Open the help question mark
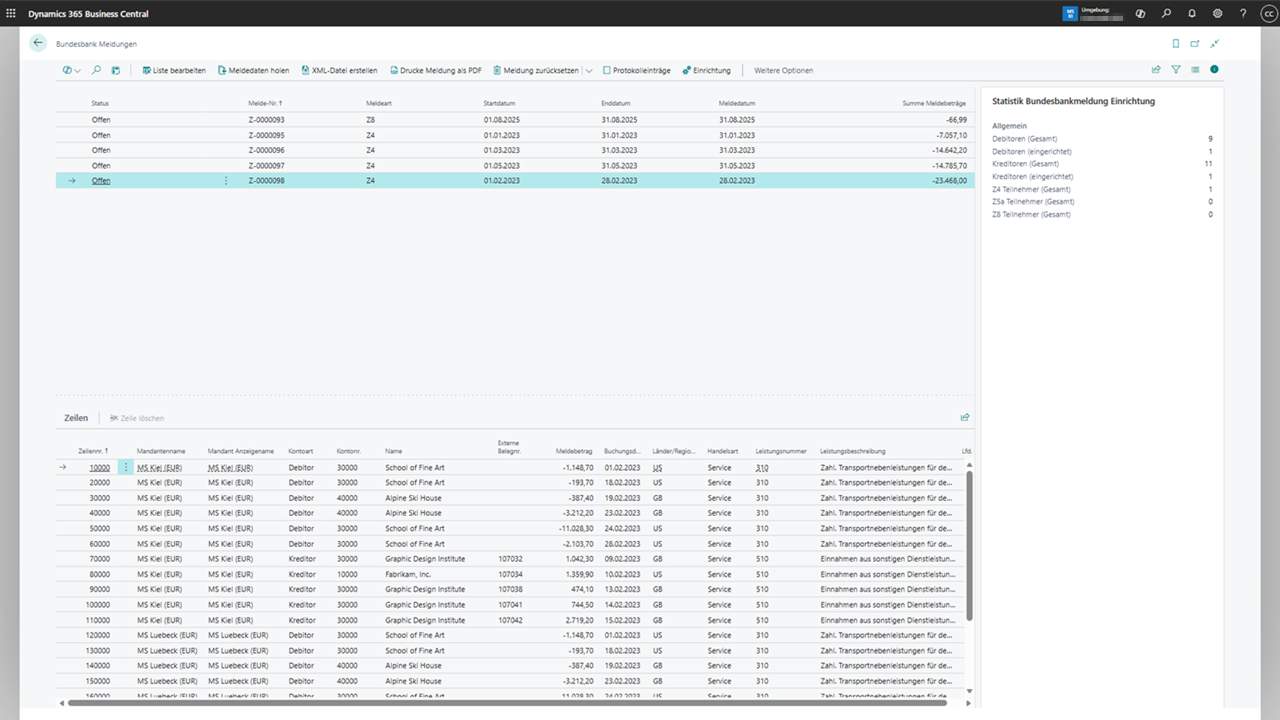The height and width of the screenshot is (720, 1280). [x=1243, y=13]
